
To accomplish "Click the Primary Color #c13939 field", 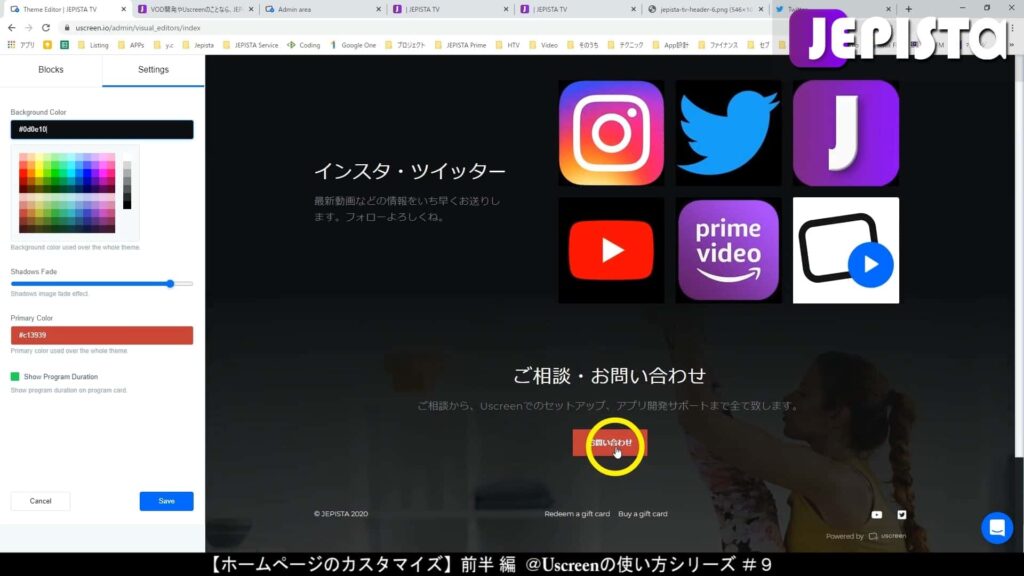I will pyautogui.click(x=102, y=335).
